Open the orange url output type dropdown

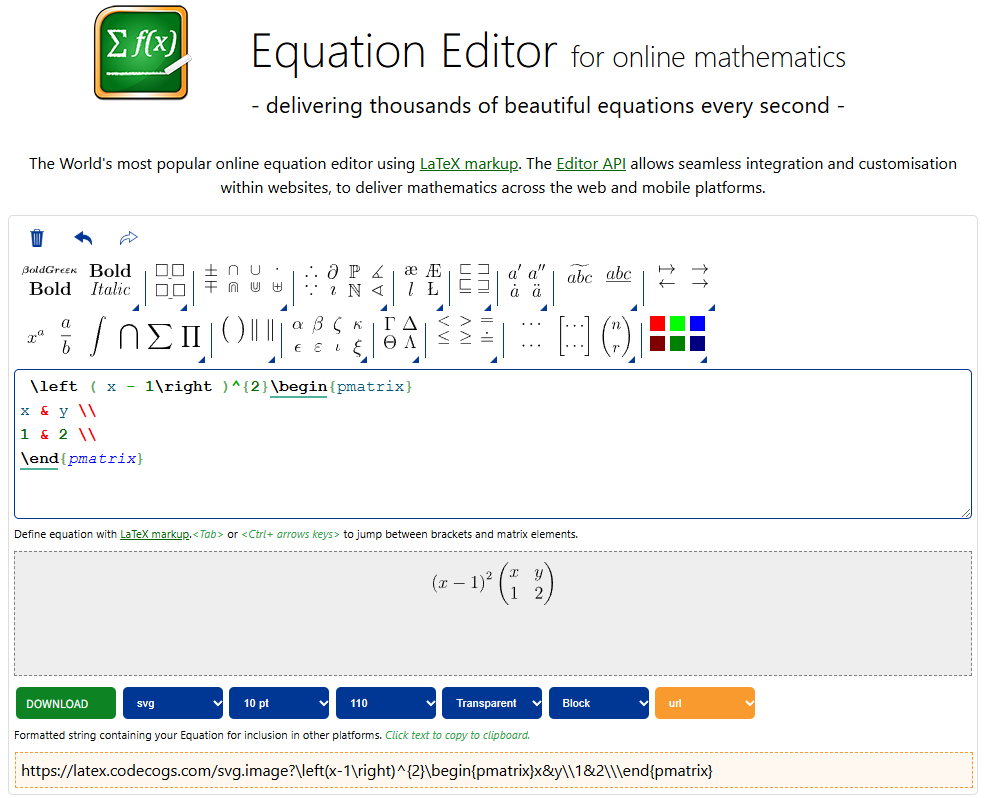point(705,703)
